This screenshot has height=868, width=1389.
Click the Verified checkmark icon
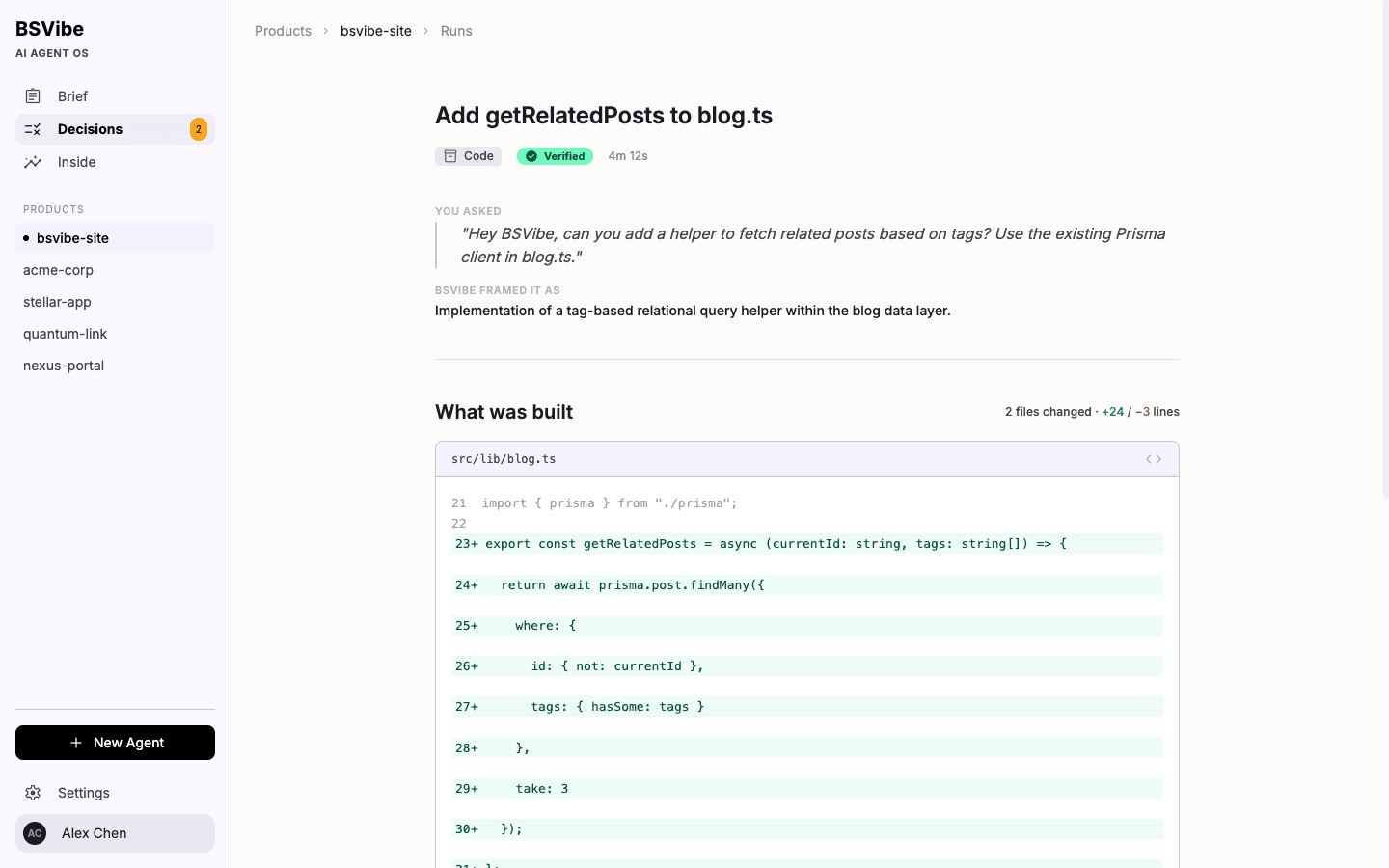click(531, 156)
